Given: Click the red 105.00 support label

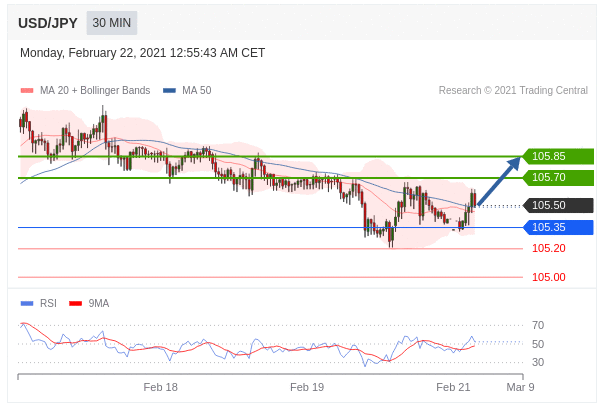Looking at the screenshot, I should click(549, 277).
